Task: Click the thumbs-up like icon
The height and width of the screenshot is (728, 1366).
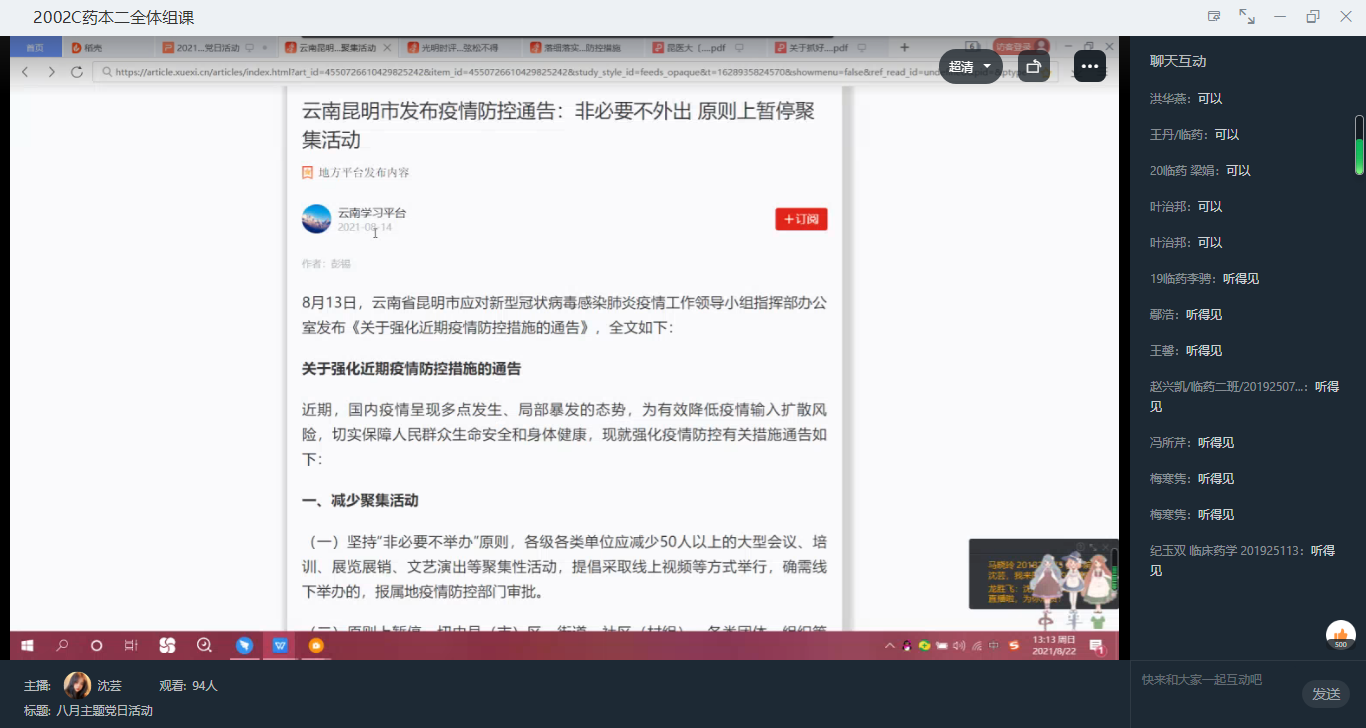Action: (x=1340, y=635)
